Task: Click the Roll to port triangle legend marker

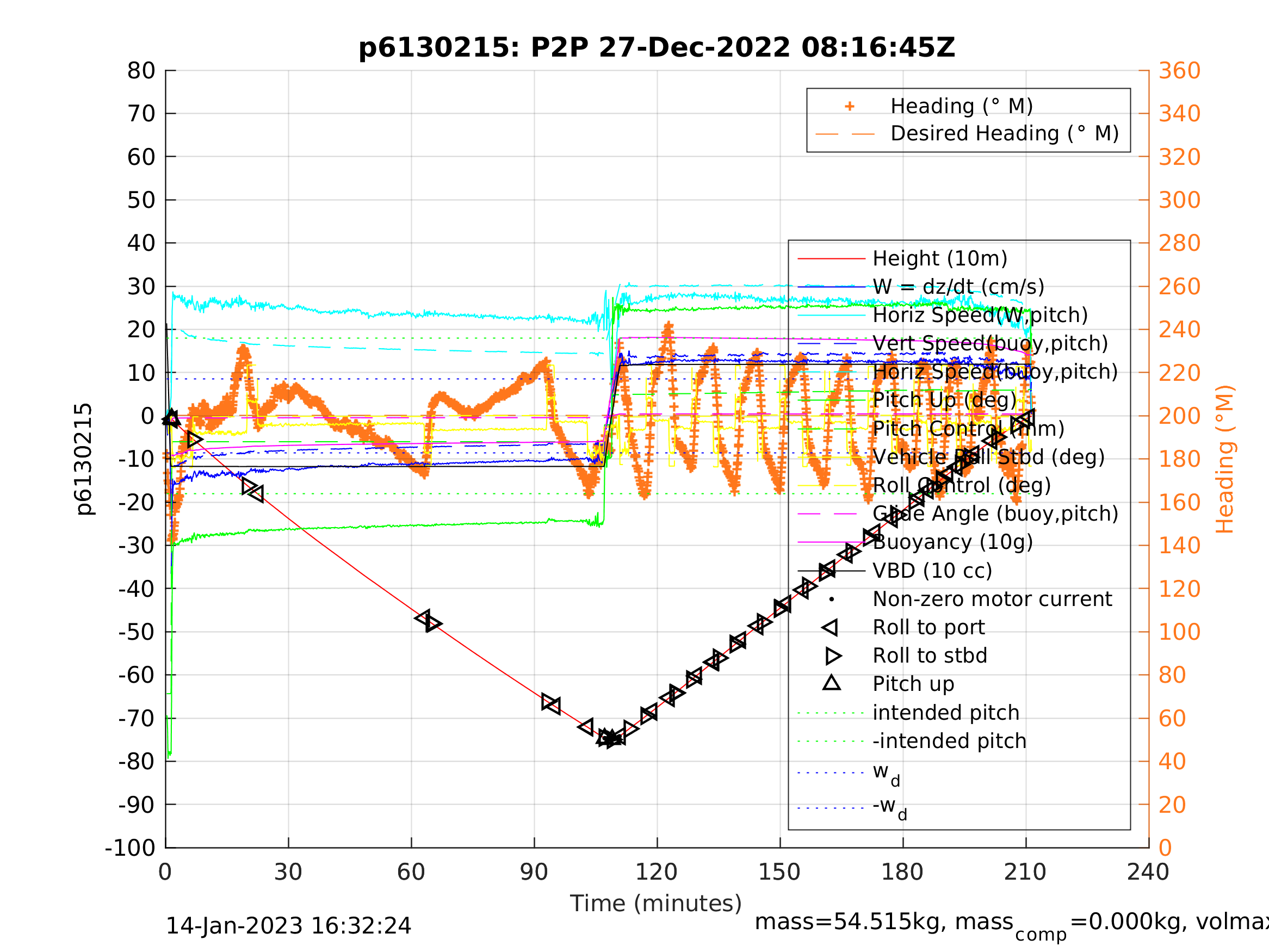Action: click(830, 627)
